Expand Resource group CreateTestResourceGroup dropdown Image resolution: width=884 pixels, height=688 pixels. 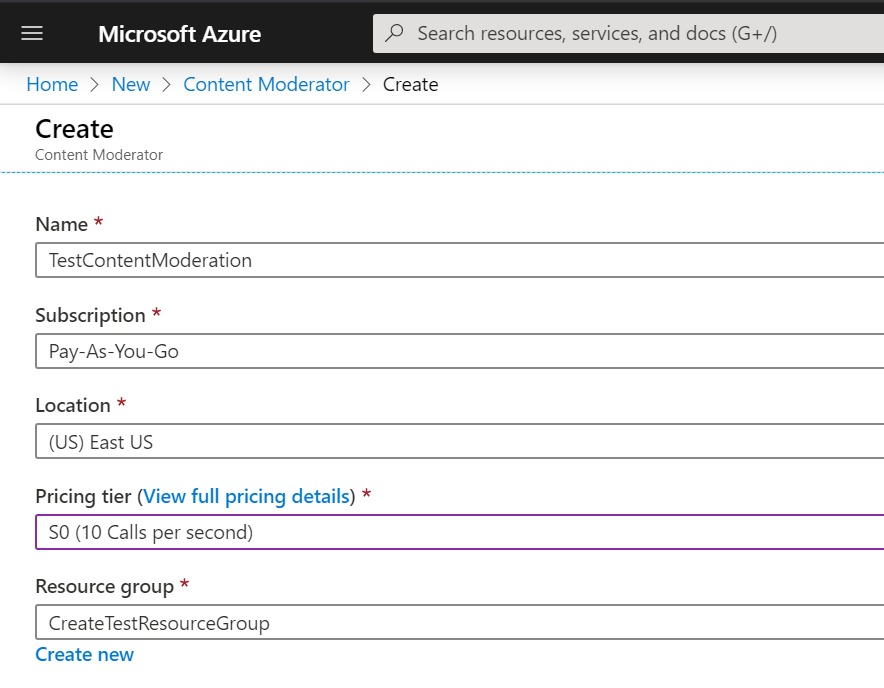click(x=459, y=623)
